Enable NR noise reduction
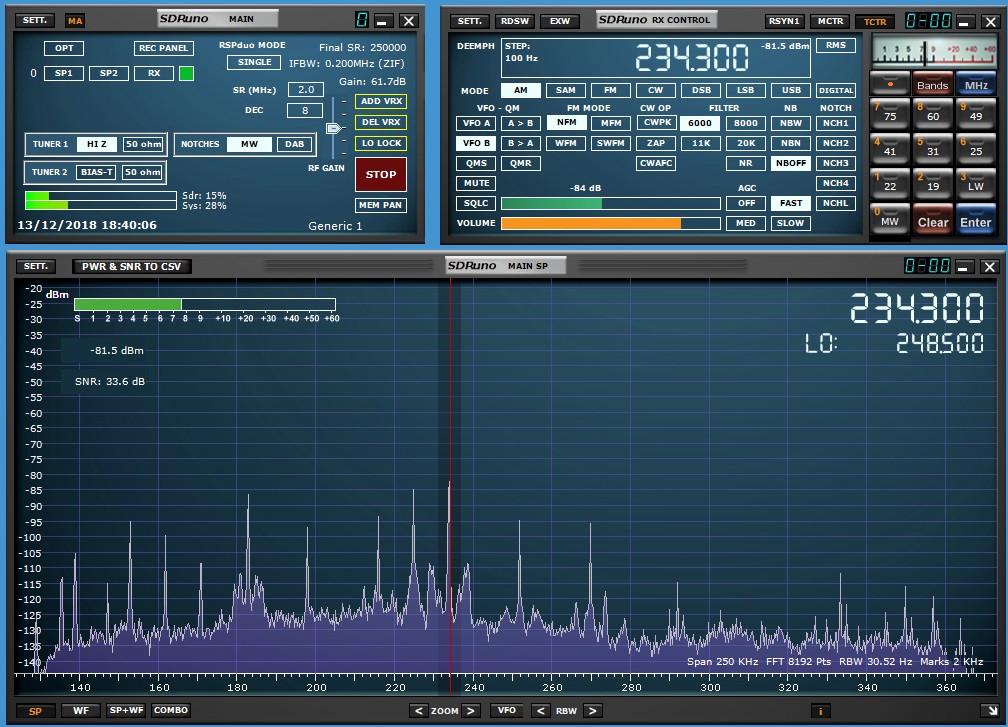This screenshot has width=1008, height=727. 746,163
